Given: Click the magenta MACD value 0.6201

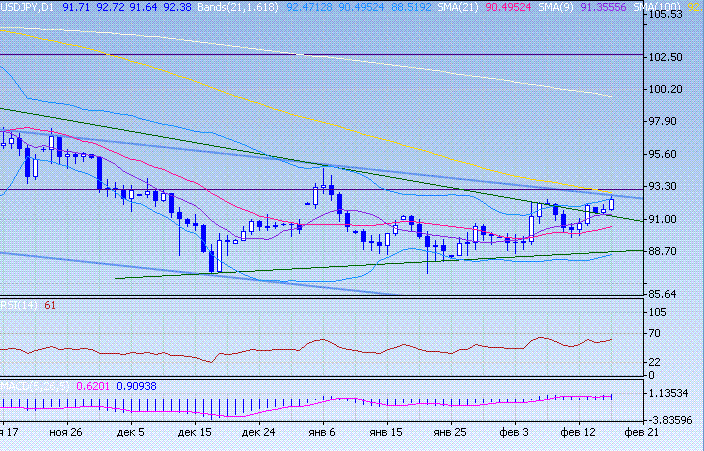Looking at the screenshot, I should (x=93, y=385).
